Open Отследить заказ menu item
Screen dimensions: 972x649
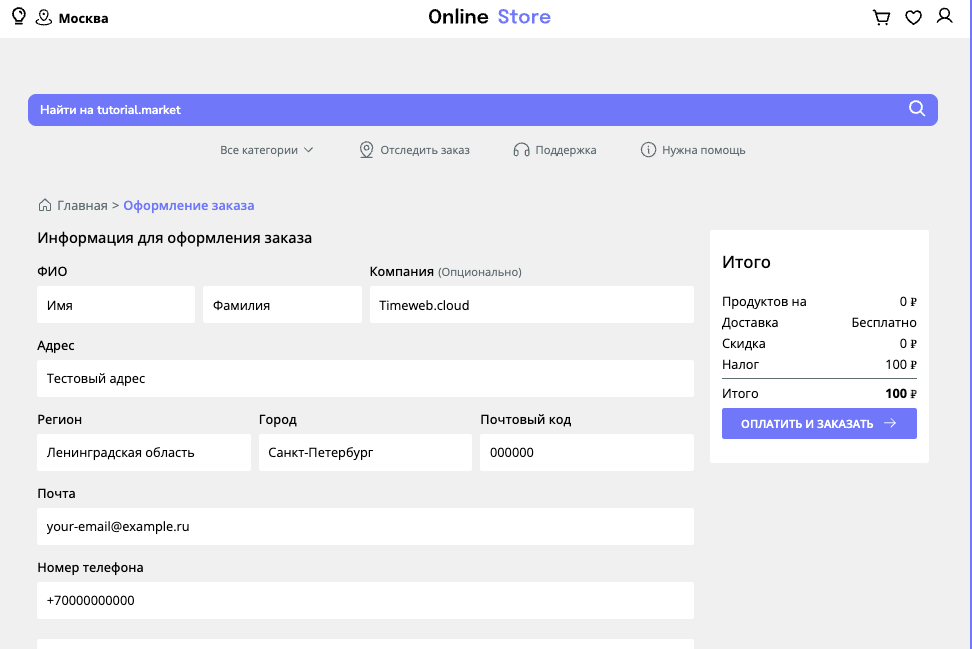414,150
